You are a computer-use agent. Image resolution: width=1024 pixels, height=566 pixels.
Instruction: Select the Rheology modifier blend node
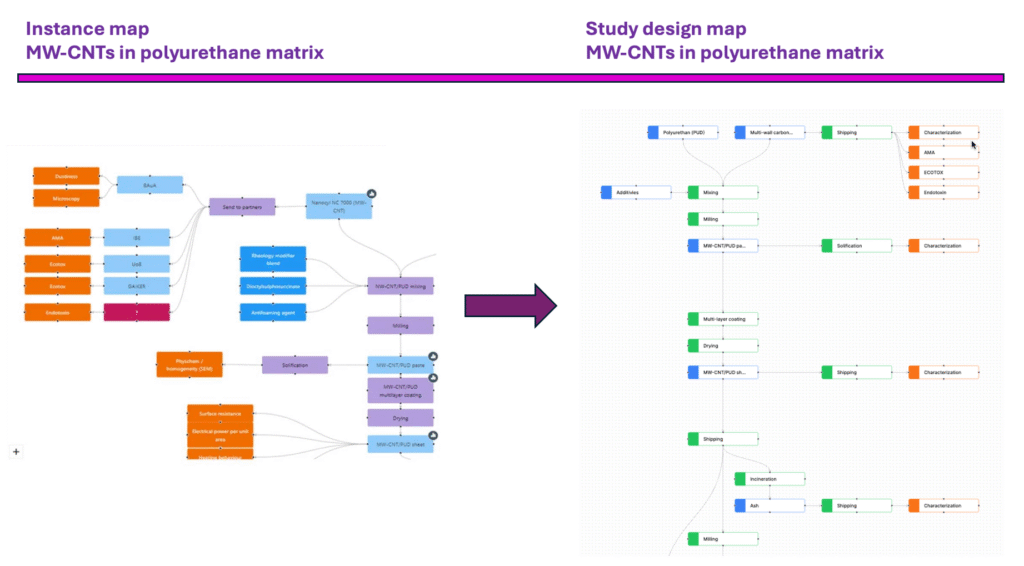click(273, 259)
